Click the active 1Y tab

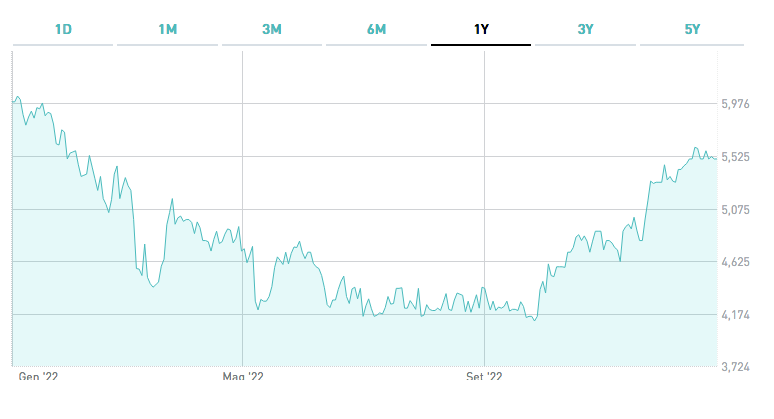481,29
